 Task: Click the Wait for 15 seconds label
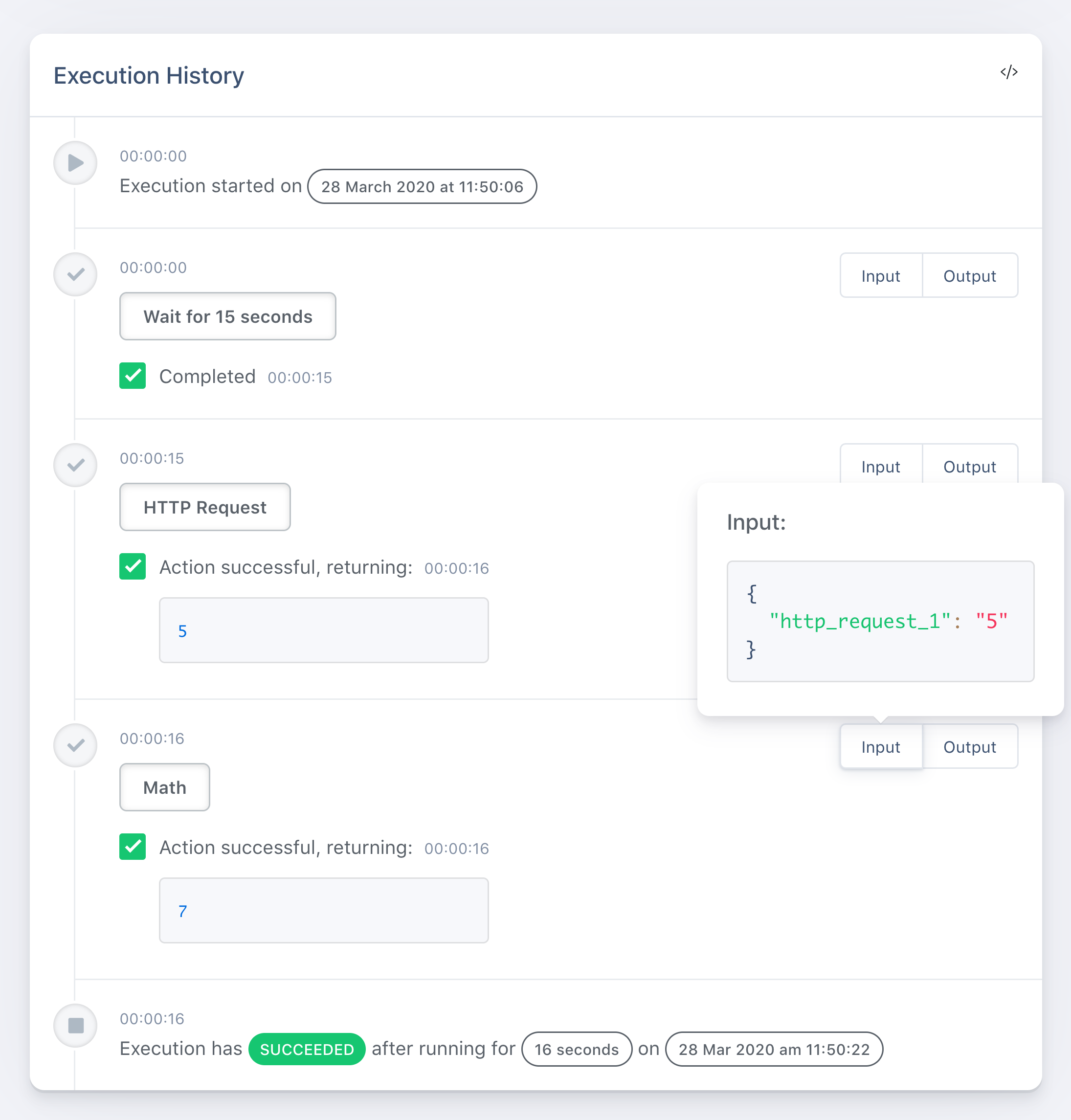coord(228,316)
